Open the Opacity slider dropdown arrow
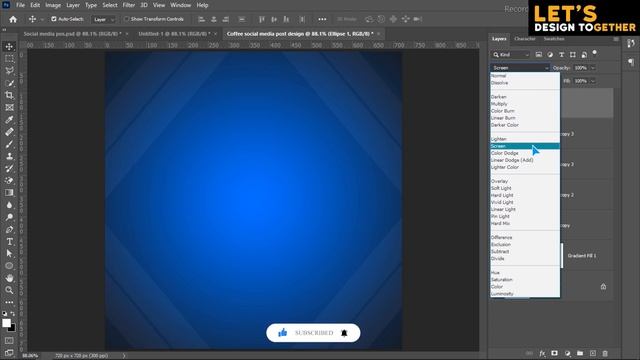The height and width of the screenshot is (360, 640). (x=593, y=68)
